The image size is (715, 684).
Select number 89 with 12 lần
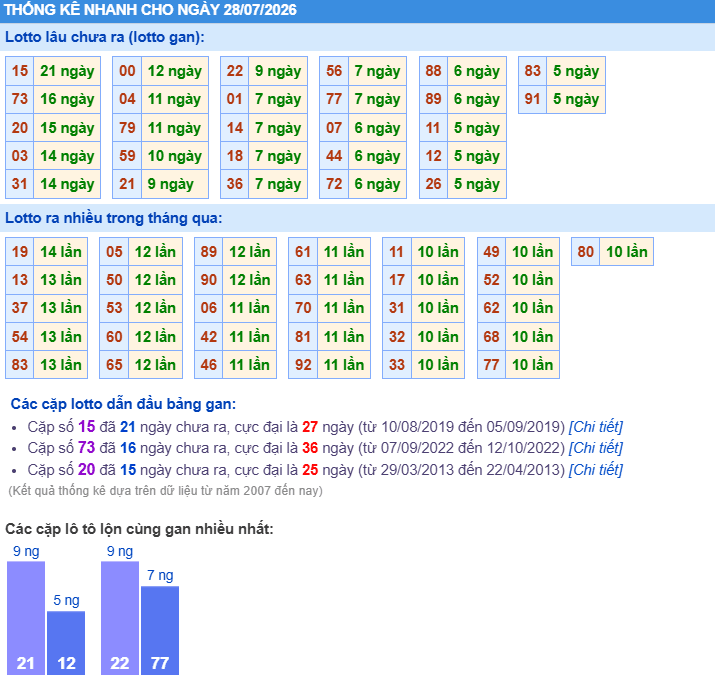point(209,252)
